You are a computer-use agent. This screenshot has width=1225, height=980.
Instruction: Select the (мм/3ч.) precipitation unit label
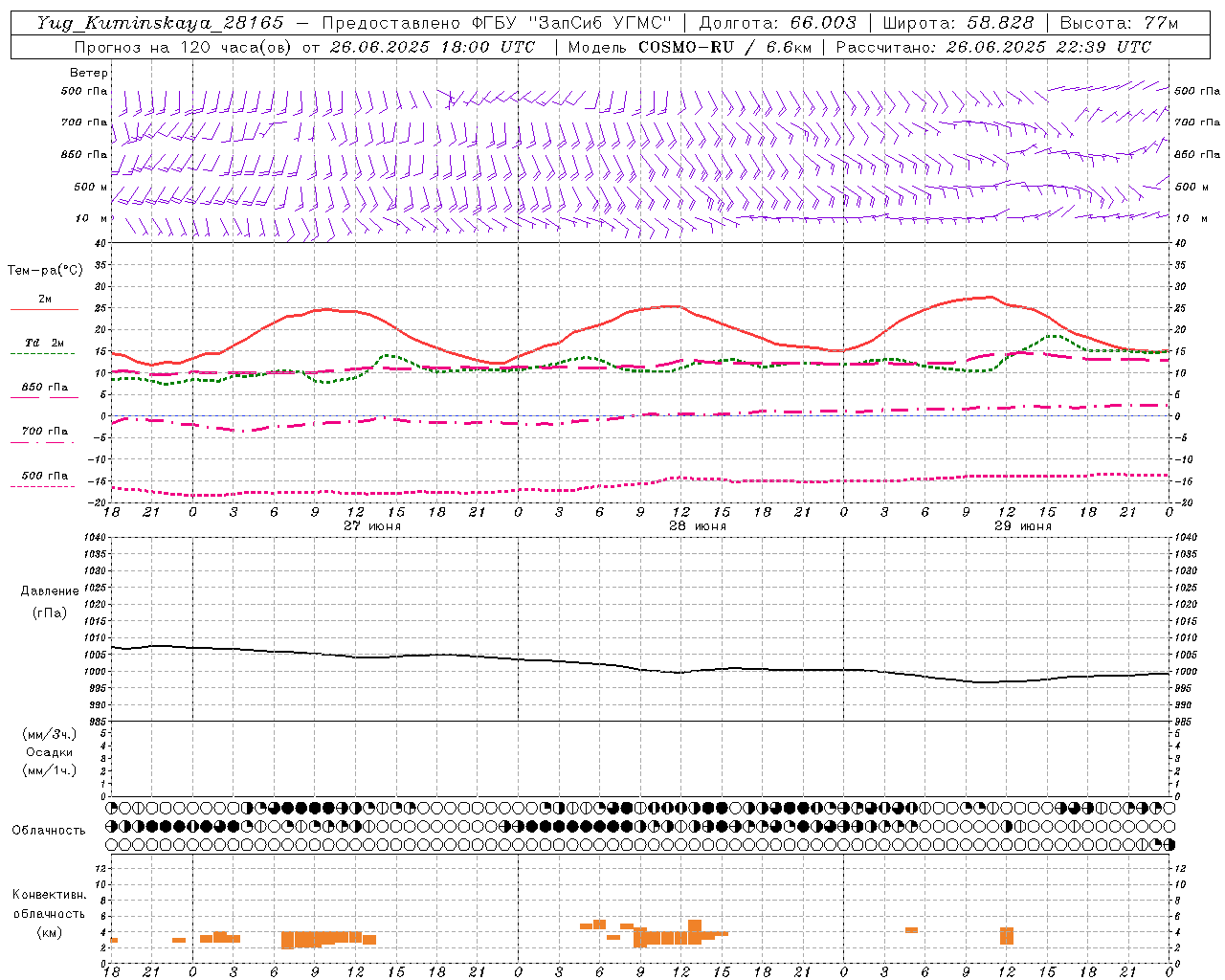click(x=50, y=734)
